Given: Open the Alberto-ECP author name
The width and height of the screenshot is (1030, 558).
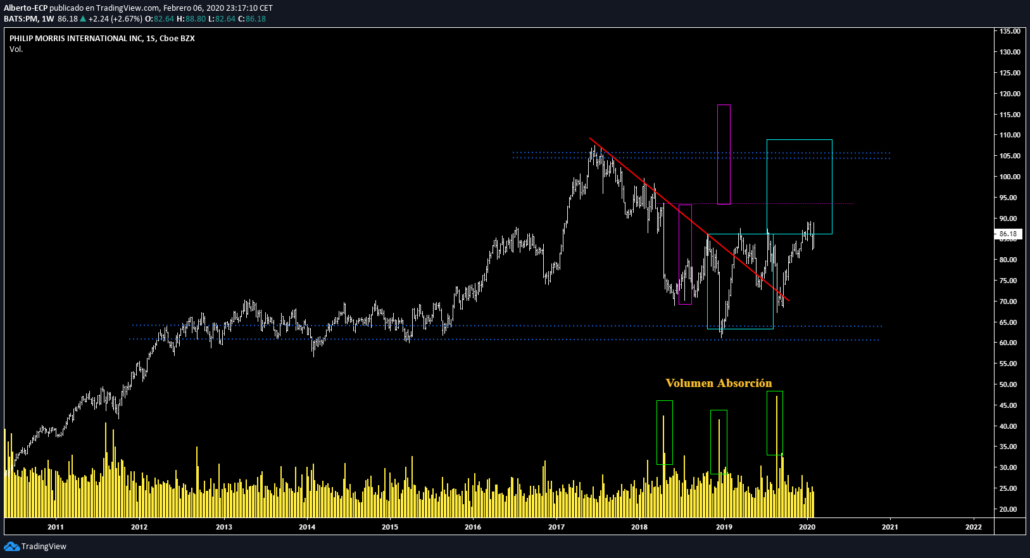Looking at the screenshot, I should (26, 8).
